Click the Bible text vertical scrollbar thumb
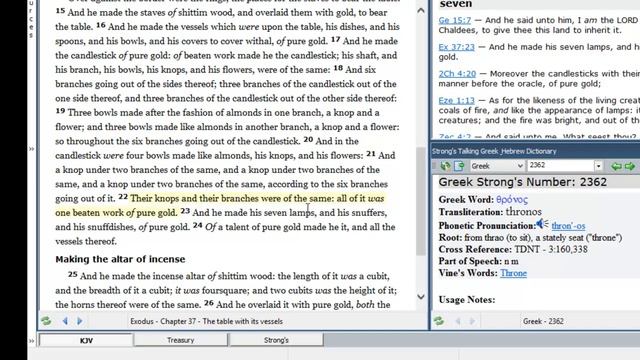 point(421,201)
